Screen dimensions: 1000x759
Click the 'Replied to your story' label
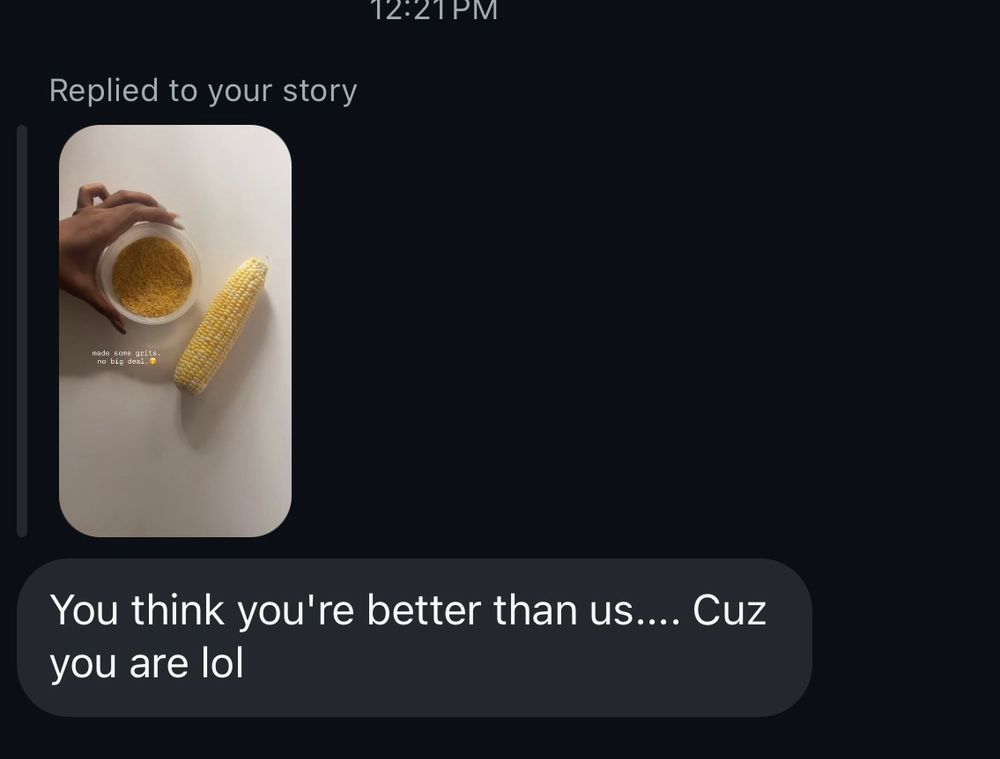[203, 90]
